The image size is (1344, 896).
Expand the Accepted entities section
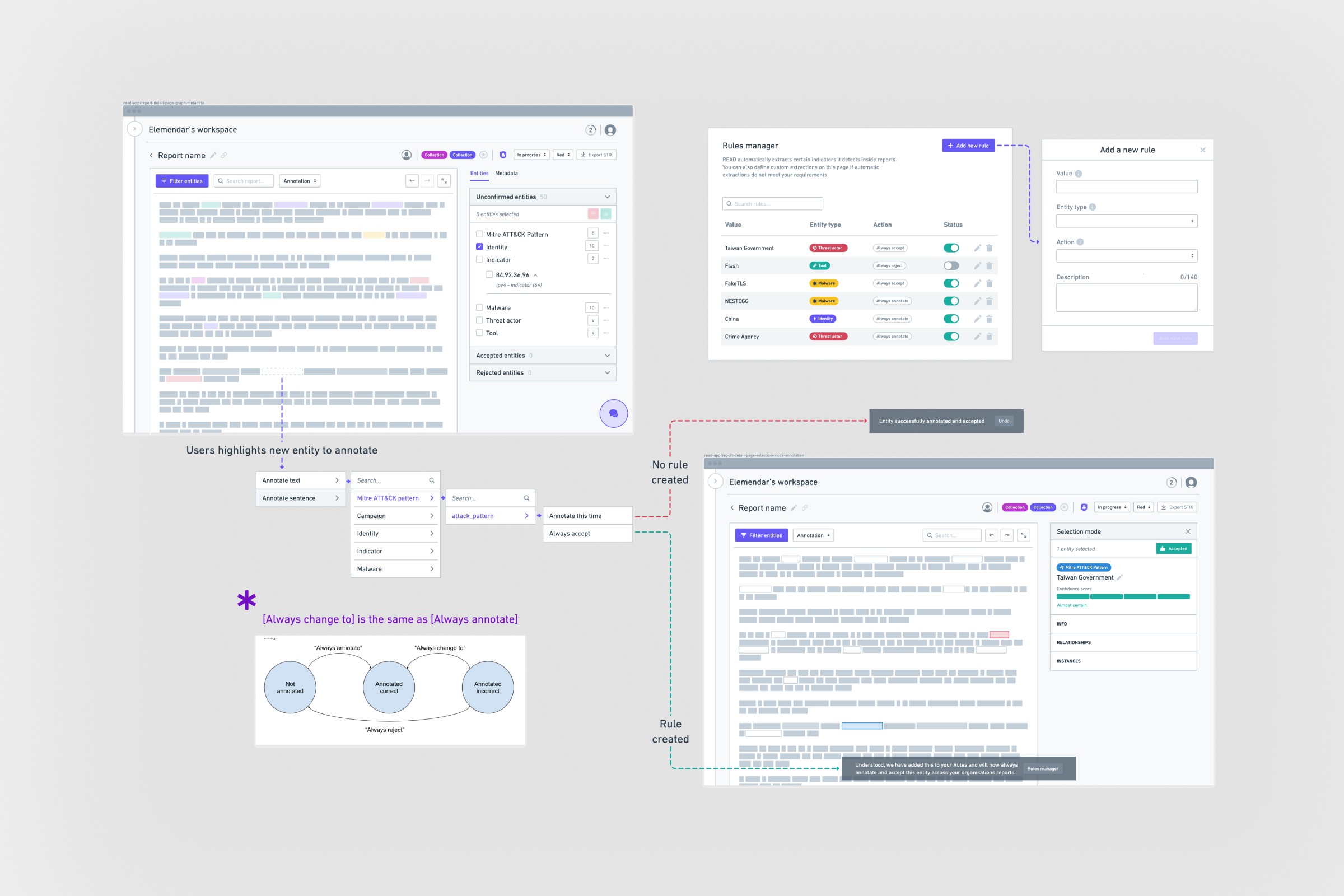point(607,356)
